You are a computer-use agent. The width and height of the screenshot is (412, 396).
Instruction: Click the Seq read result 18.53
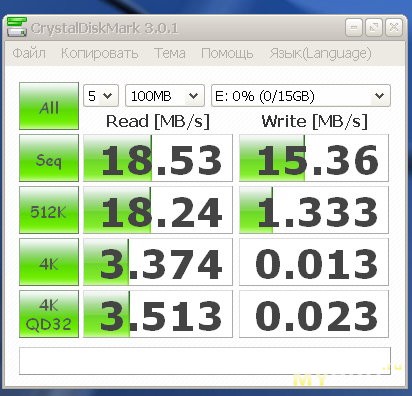point(158,158)
